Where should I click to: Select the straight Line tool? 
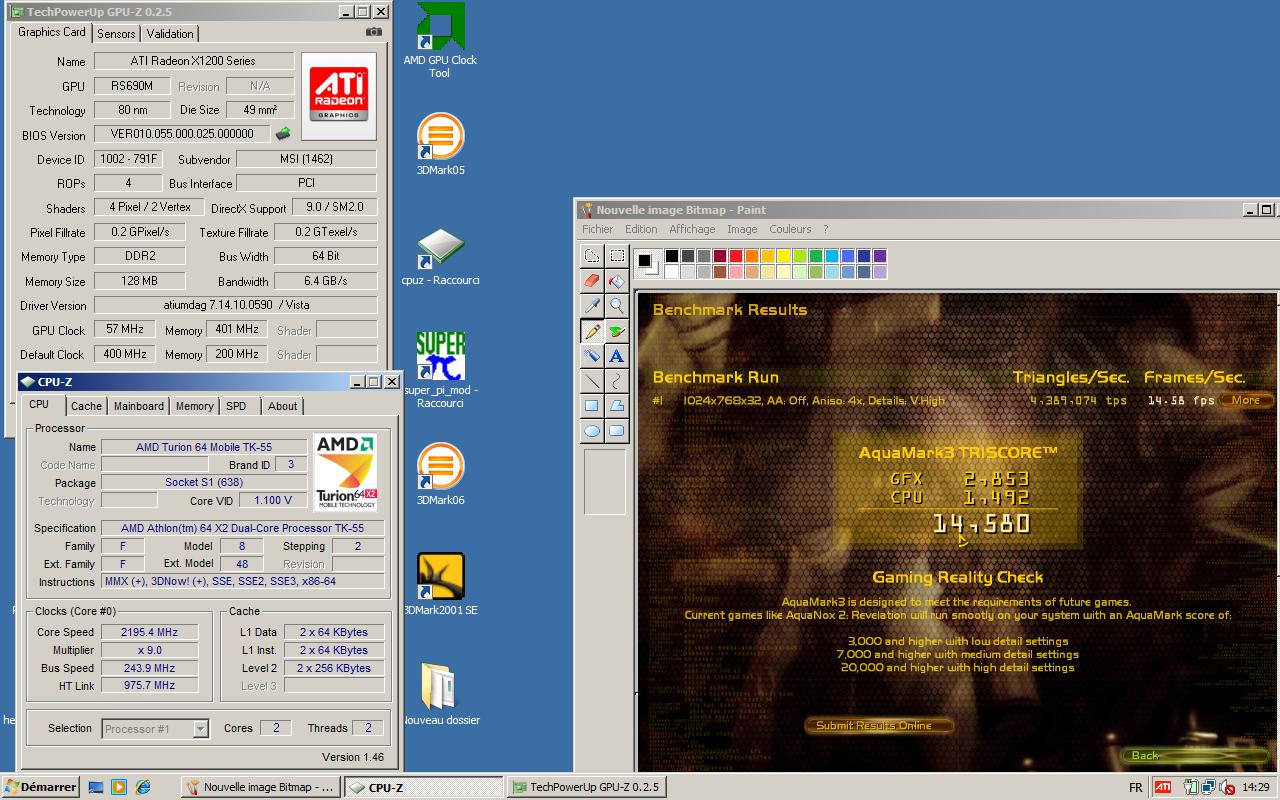(592, 381)
